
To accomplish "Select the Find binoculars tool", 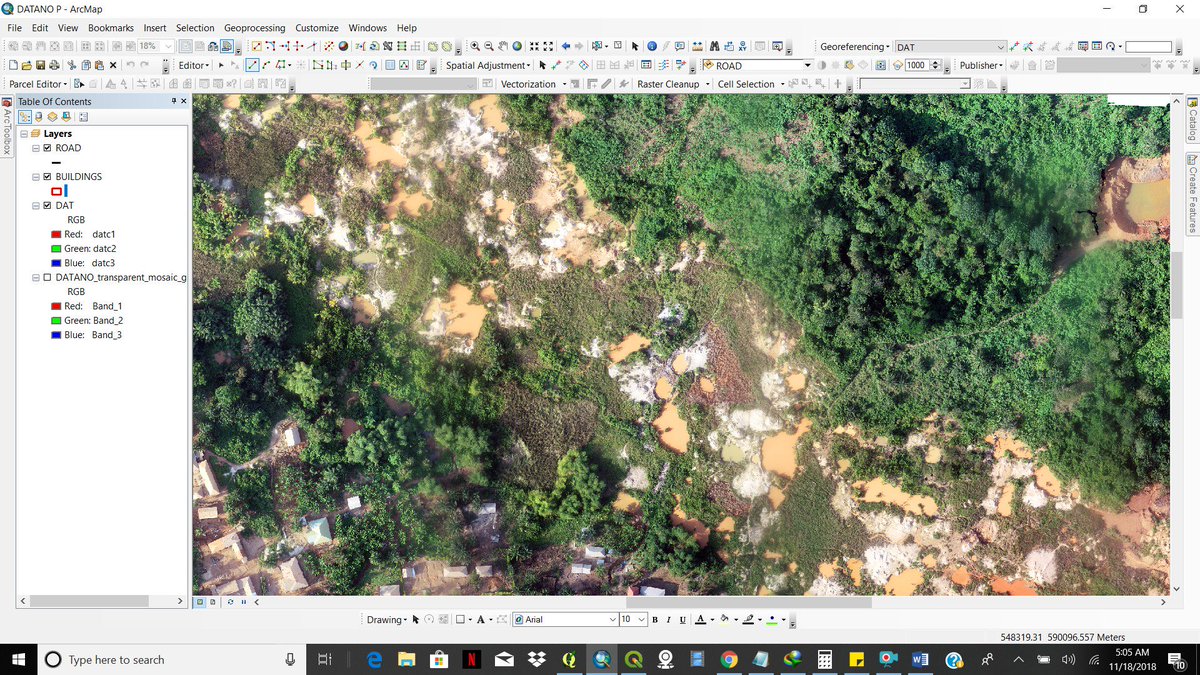I will coord(713,46).
